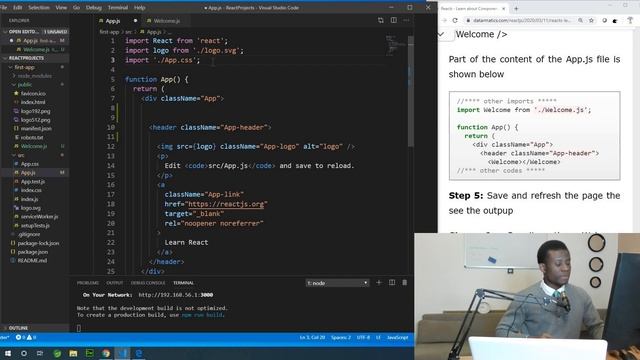
Task: Open serviceWorker.js in the explorer
Action: pyautogui.click(x=39, y=216)
